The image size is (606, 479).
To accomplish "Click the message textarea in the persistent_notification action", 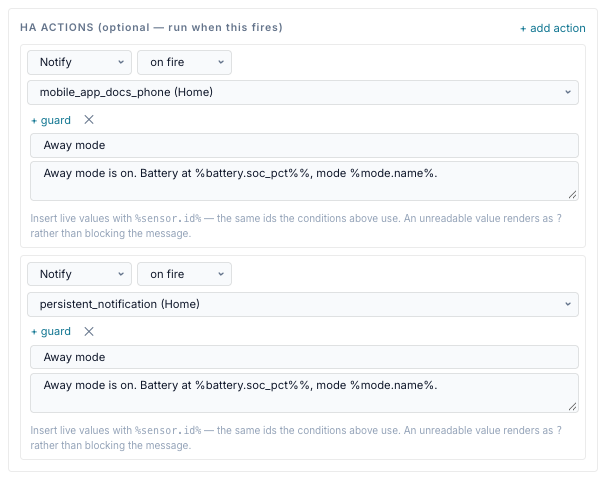I will [x=304, y=393].
